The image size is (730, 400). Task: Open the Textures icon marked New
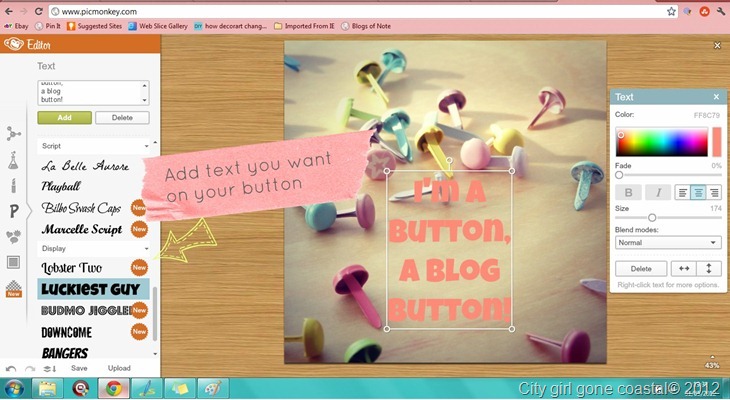[x=14, y=288]
